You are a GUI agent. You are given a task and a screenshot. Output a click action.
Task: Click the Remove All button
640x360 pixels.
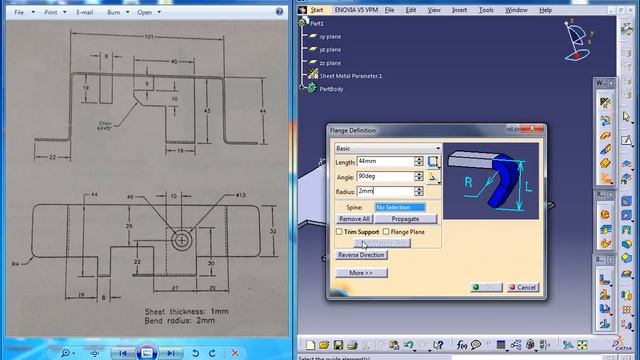click(354, 219)
